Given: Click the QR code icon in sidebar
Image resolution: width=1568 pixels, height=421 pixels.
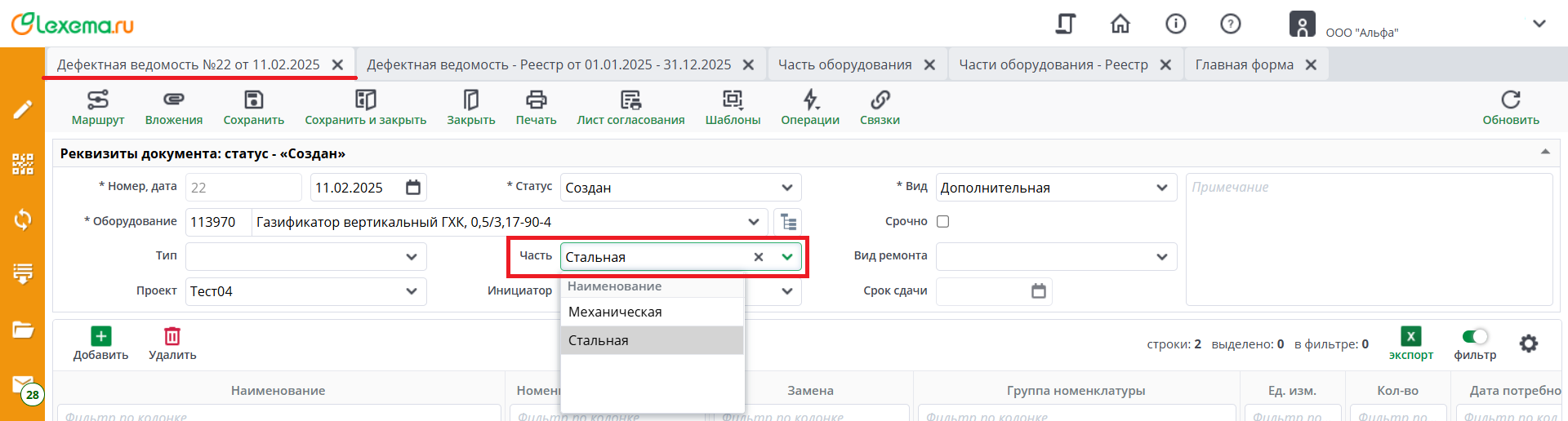Looking at the screenshot, I should coord(23,164).
